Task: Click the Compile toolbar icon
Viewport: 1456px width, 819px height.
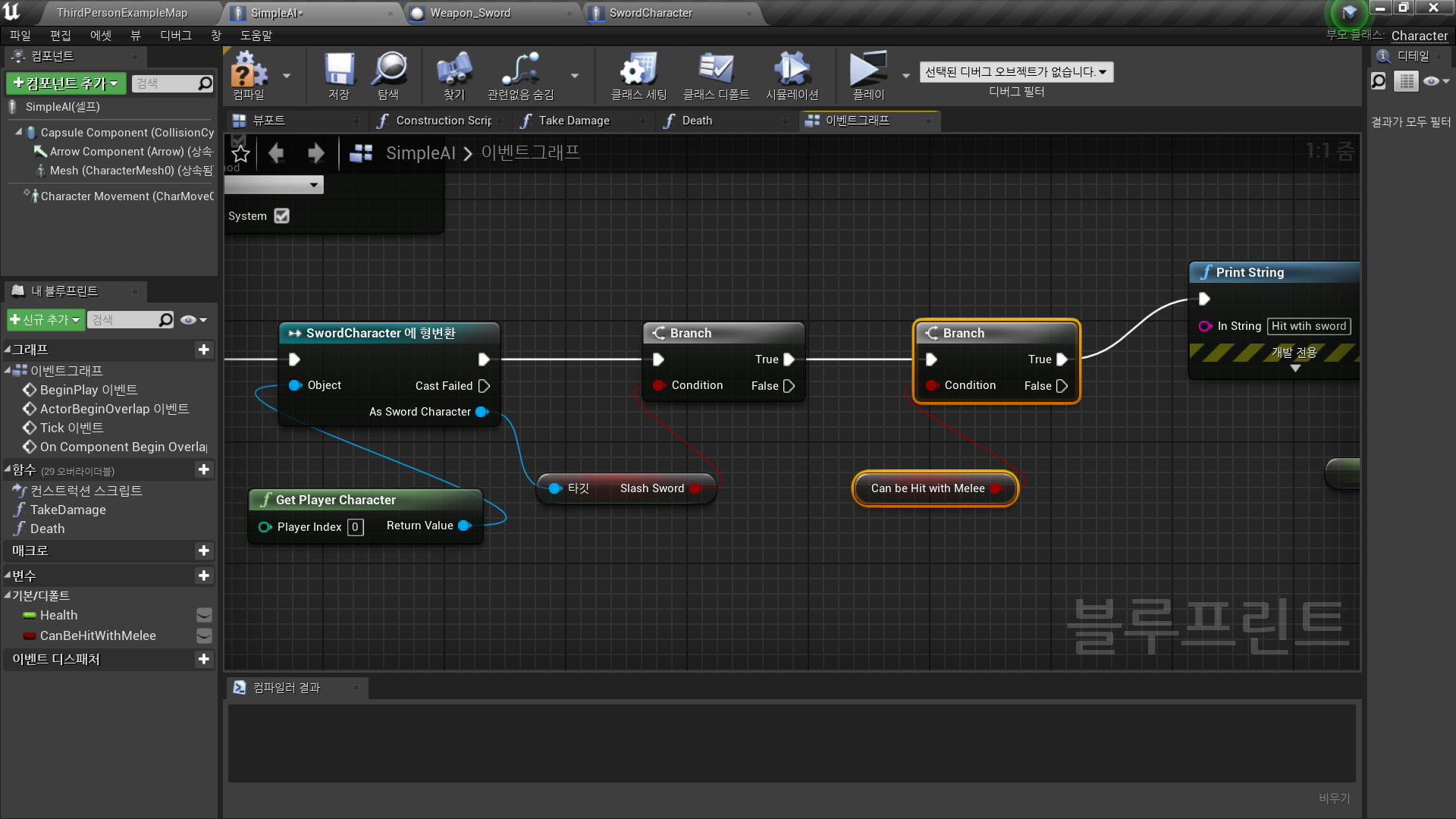Action: (x=249, y=74)
